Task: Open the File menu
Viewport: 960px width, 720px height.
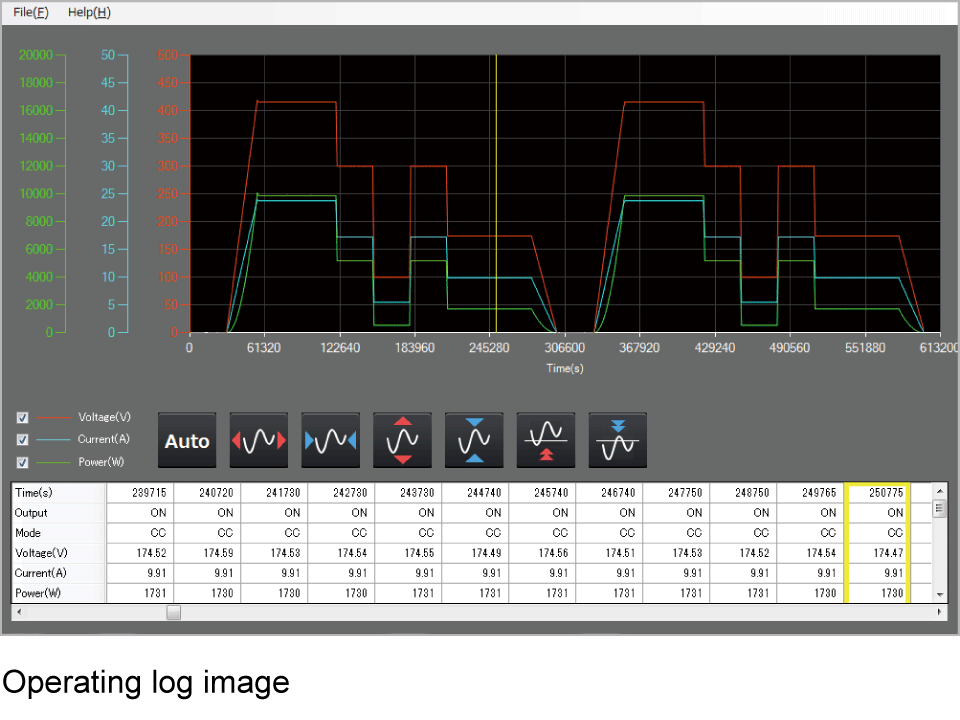Action: tap(30, 12)
